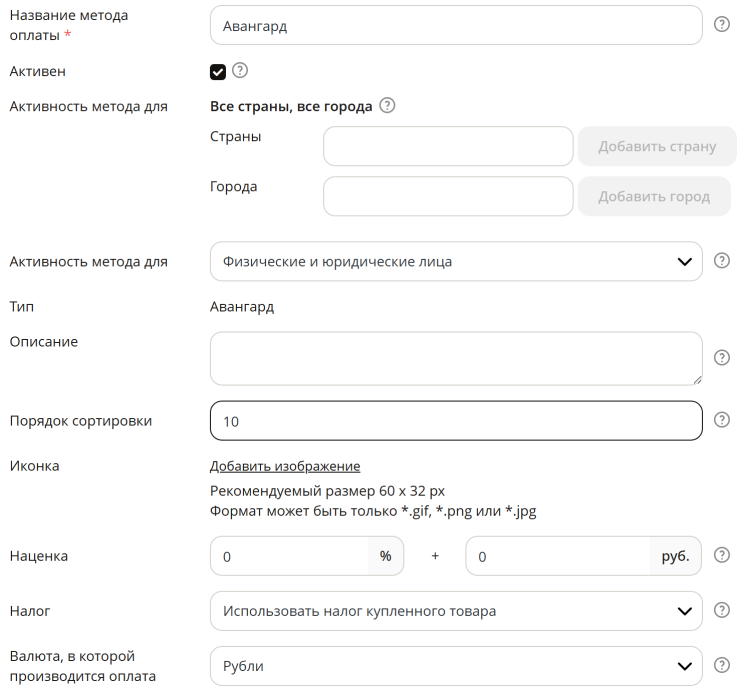
Task: Click into the Страны input field
Action: point(448,146)
